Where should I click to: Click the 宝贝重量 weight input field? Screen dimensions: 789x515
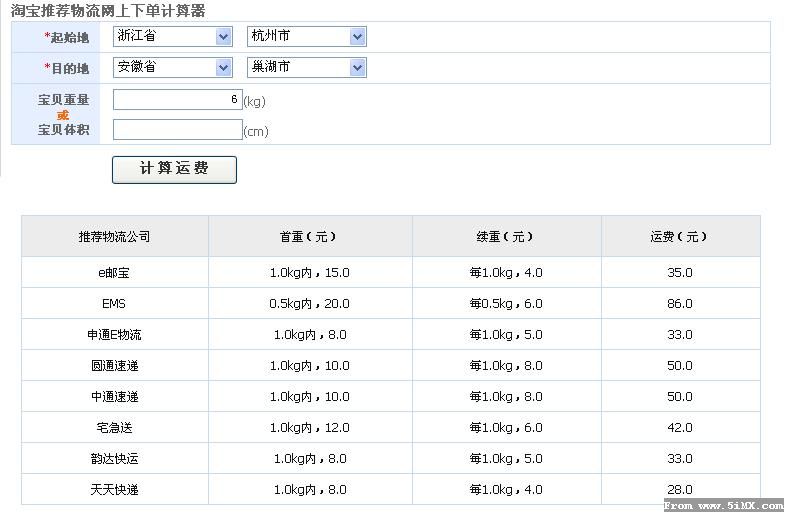(178, 100)
